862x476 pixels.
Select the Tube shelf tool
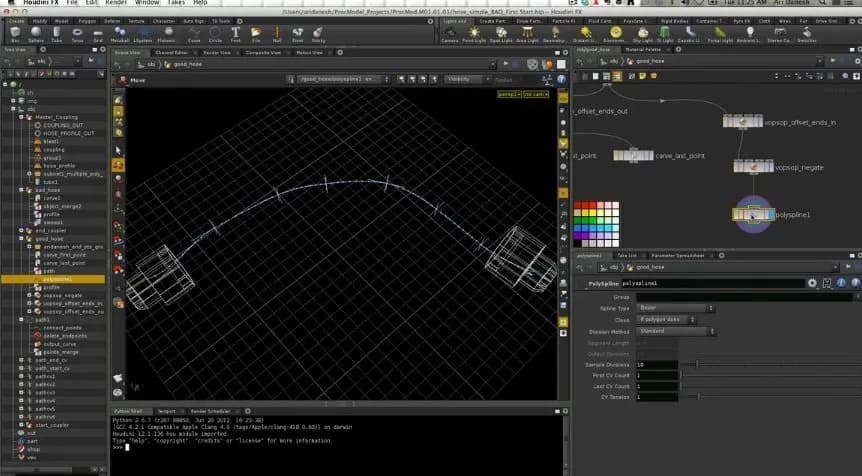point(57,34)
